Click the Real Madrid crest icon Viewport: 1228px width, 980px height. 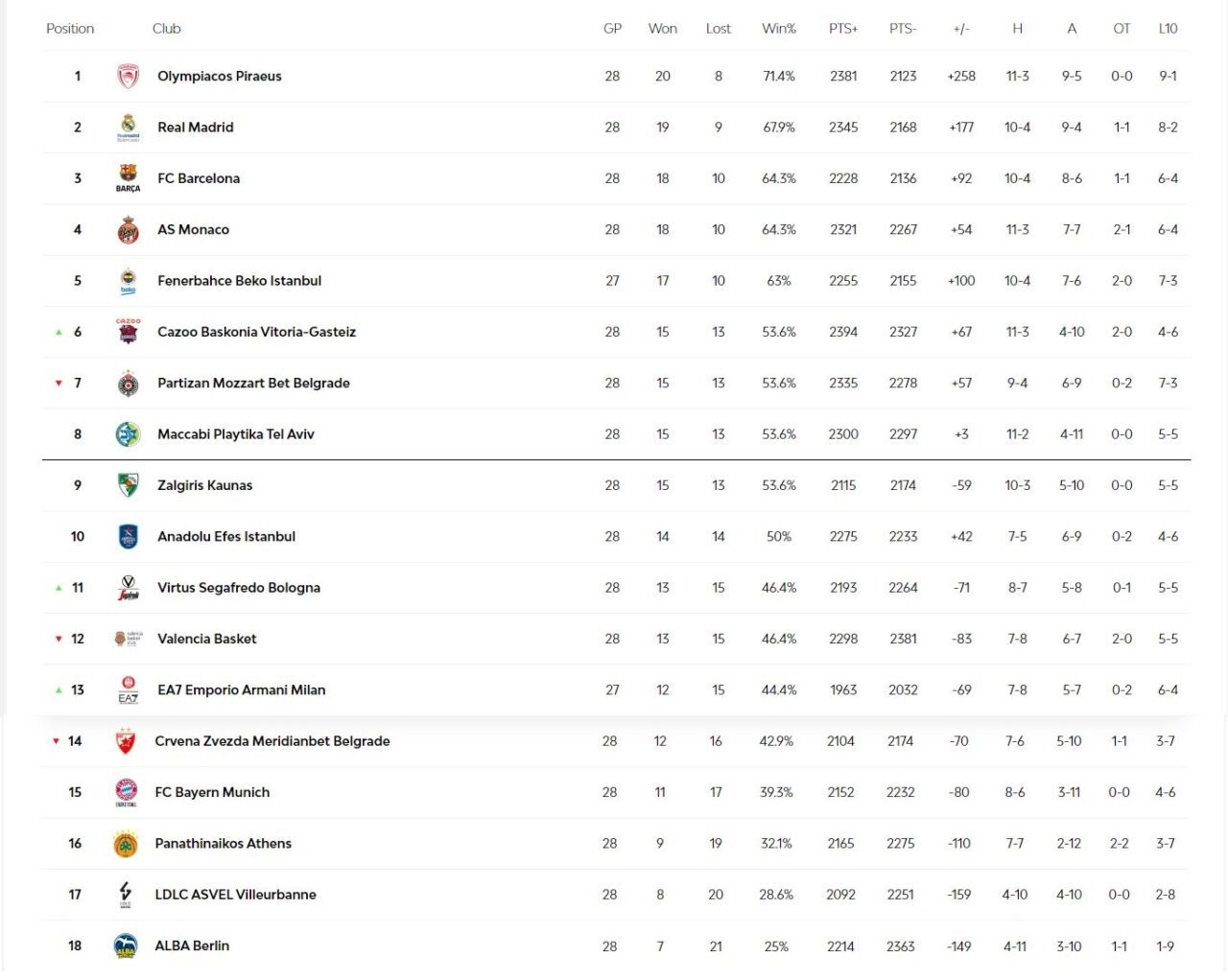(128, 127)
